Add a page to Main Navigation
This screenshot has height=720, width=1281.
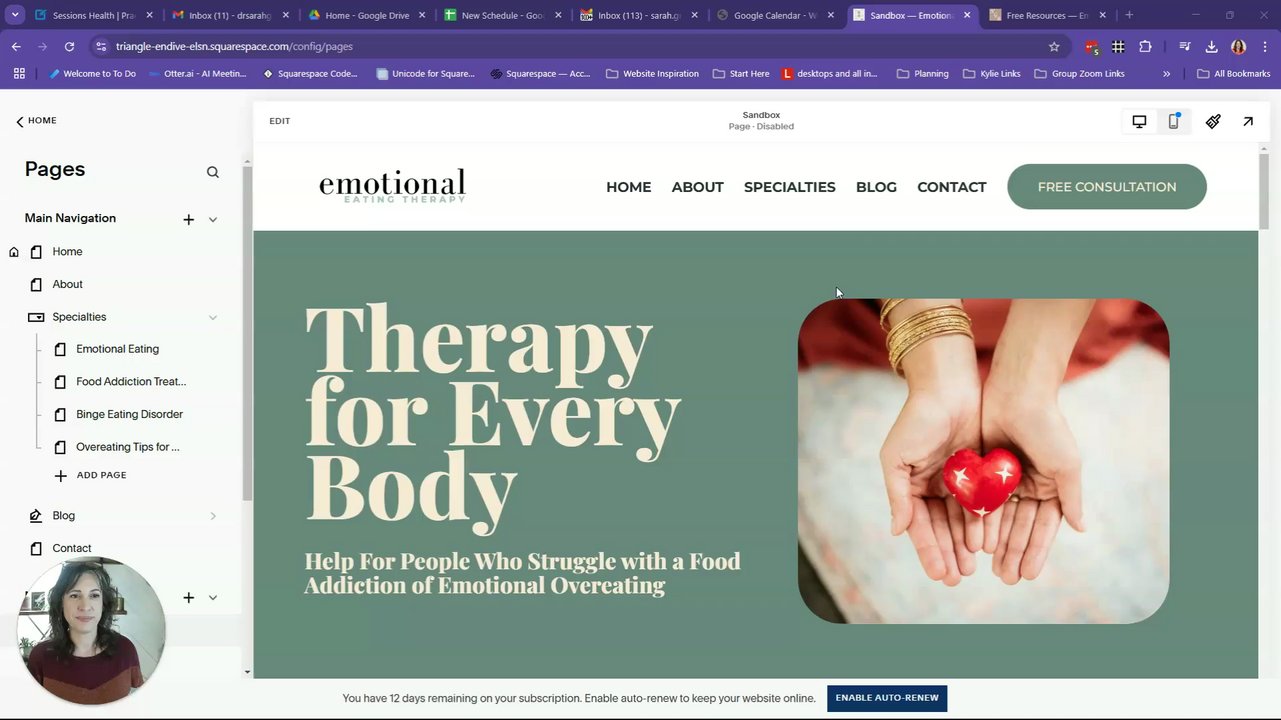(x=189, y=219)
